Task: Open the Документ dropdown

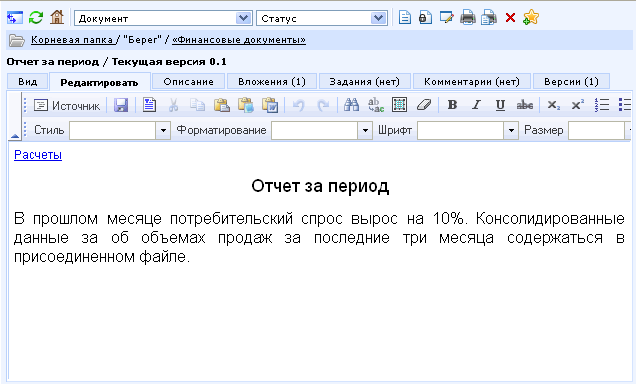Action: tap(163, 18)
